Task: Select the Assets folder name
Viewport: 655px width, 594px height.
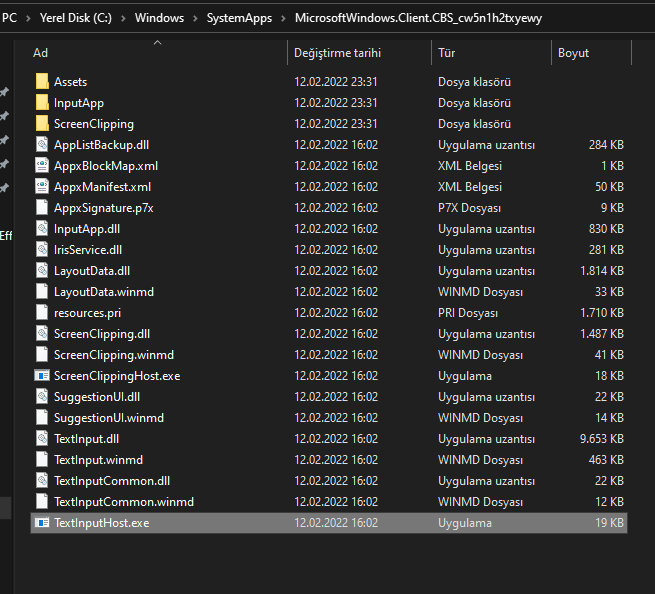Action: pyautogui.click(x=70, y=82)
